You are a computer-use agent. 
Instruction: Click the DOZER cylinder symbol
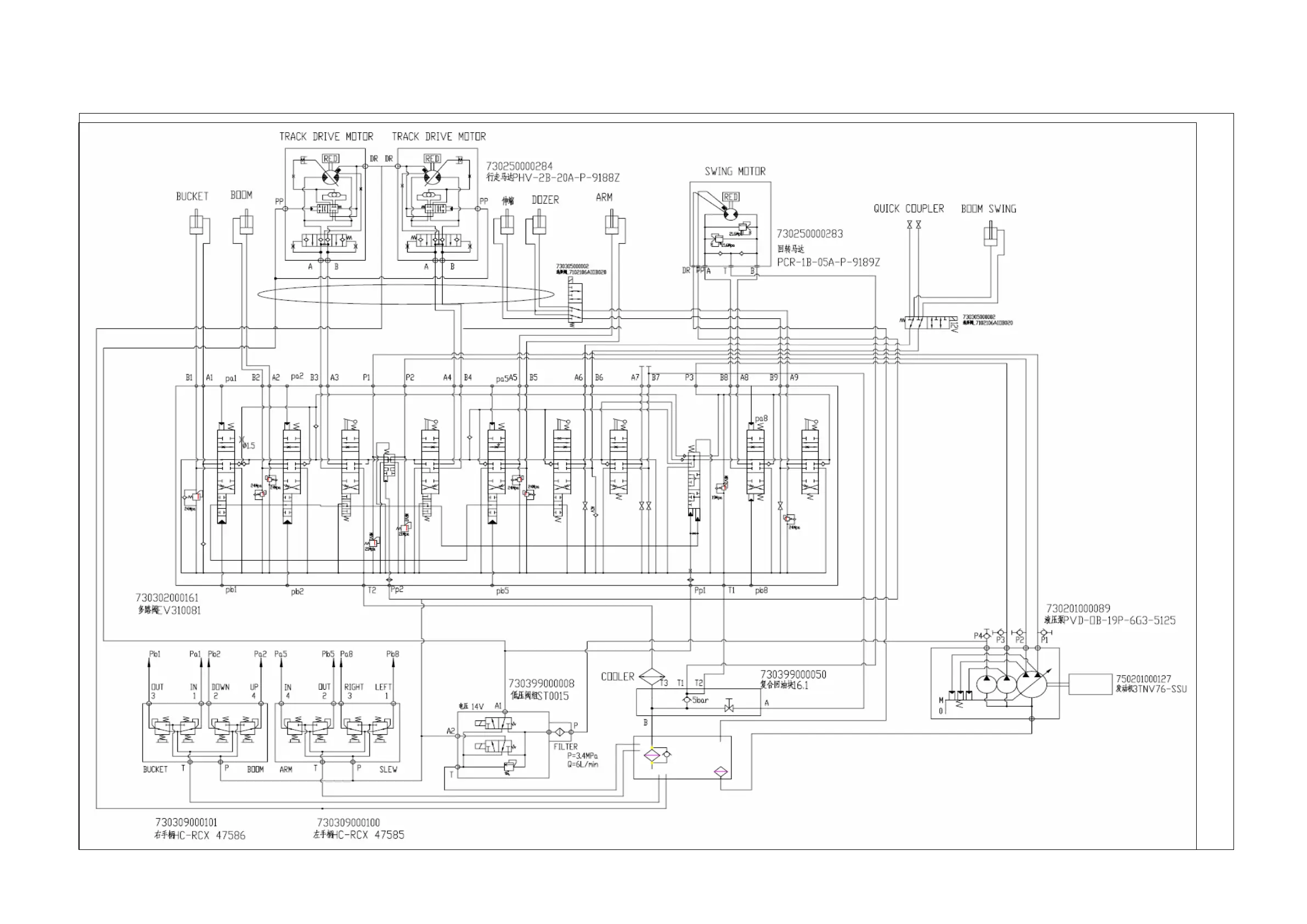pyautogui.click(x=539, y=226)
